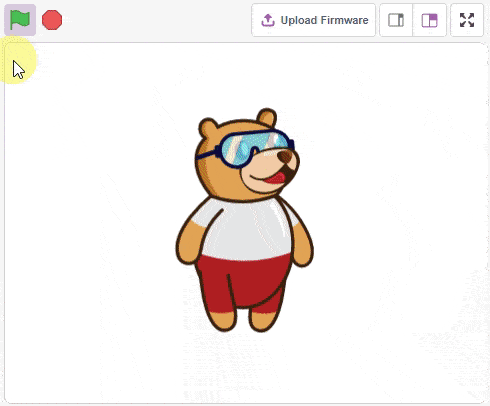Switch to the large stage layout

click(429, 20)
